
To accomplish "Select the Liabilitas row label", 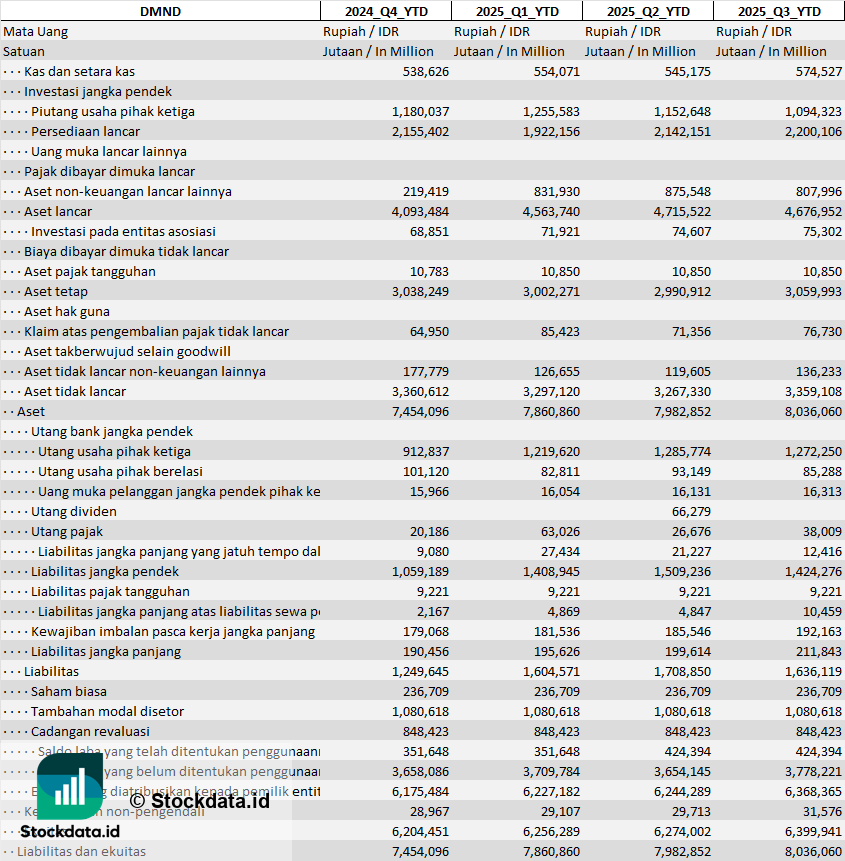I will [51, 672].
